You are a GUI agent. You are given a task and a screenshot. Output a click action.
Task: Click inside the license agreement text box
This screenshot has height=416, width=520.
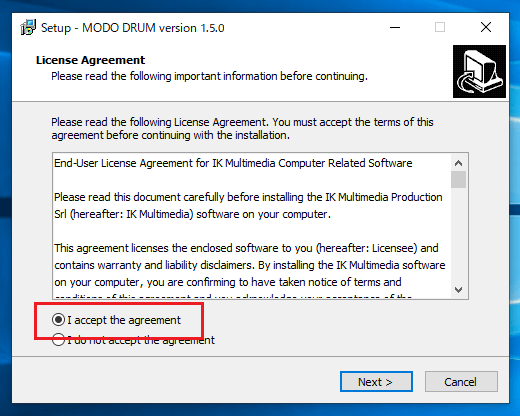coord(252,226)
